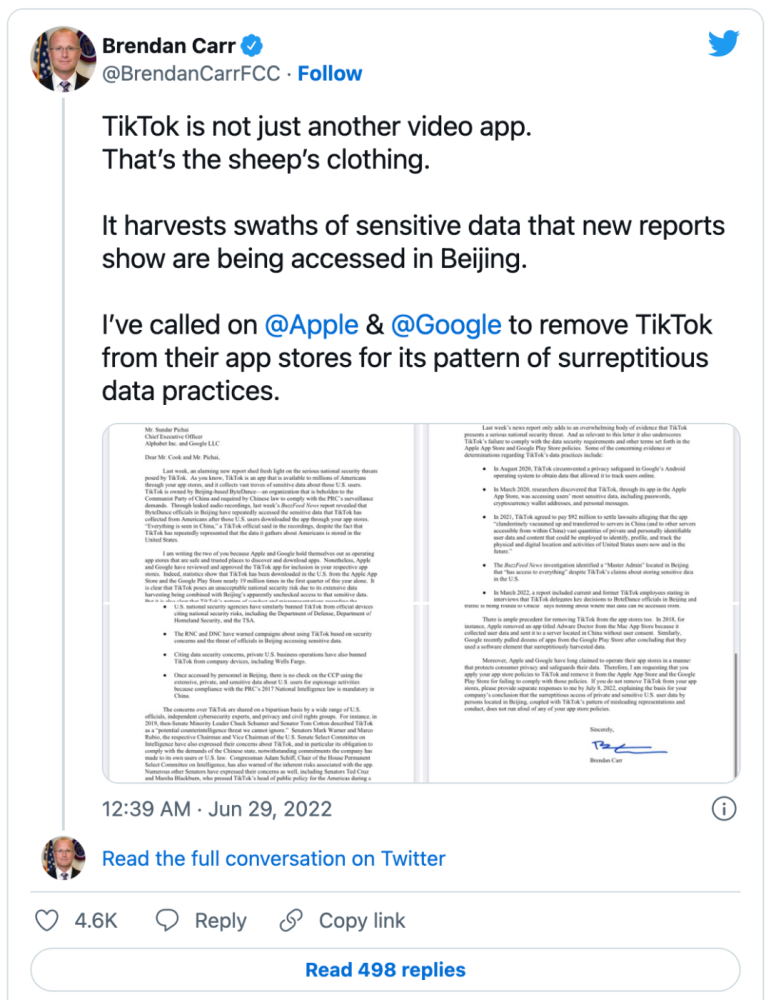This screenshot has height=1000, width=771.
Task: Click the heart like icon
Action: pyautogui.click(x=47, y=920)
